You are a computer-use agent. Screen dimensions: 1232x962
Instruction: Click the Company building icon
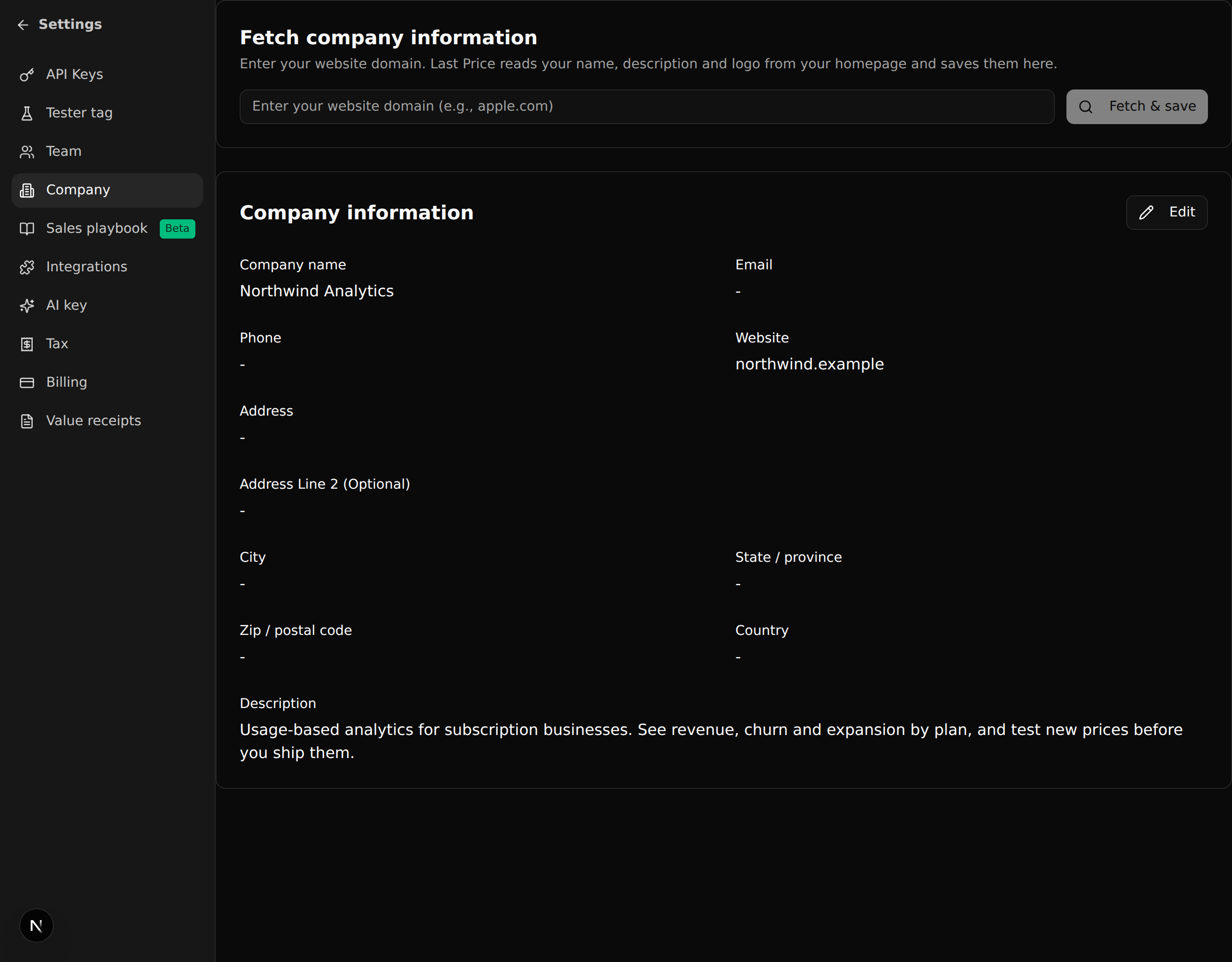tap(27, 190)
